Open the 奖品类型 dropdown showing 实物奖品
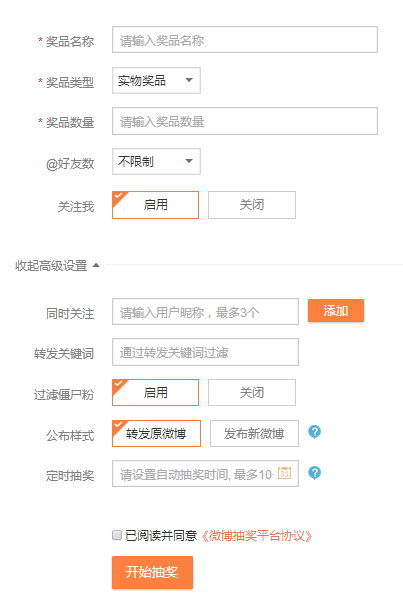 [x=156, y=81]
